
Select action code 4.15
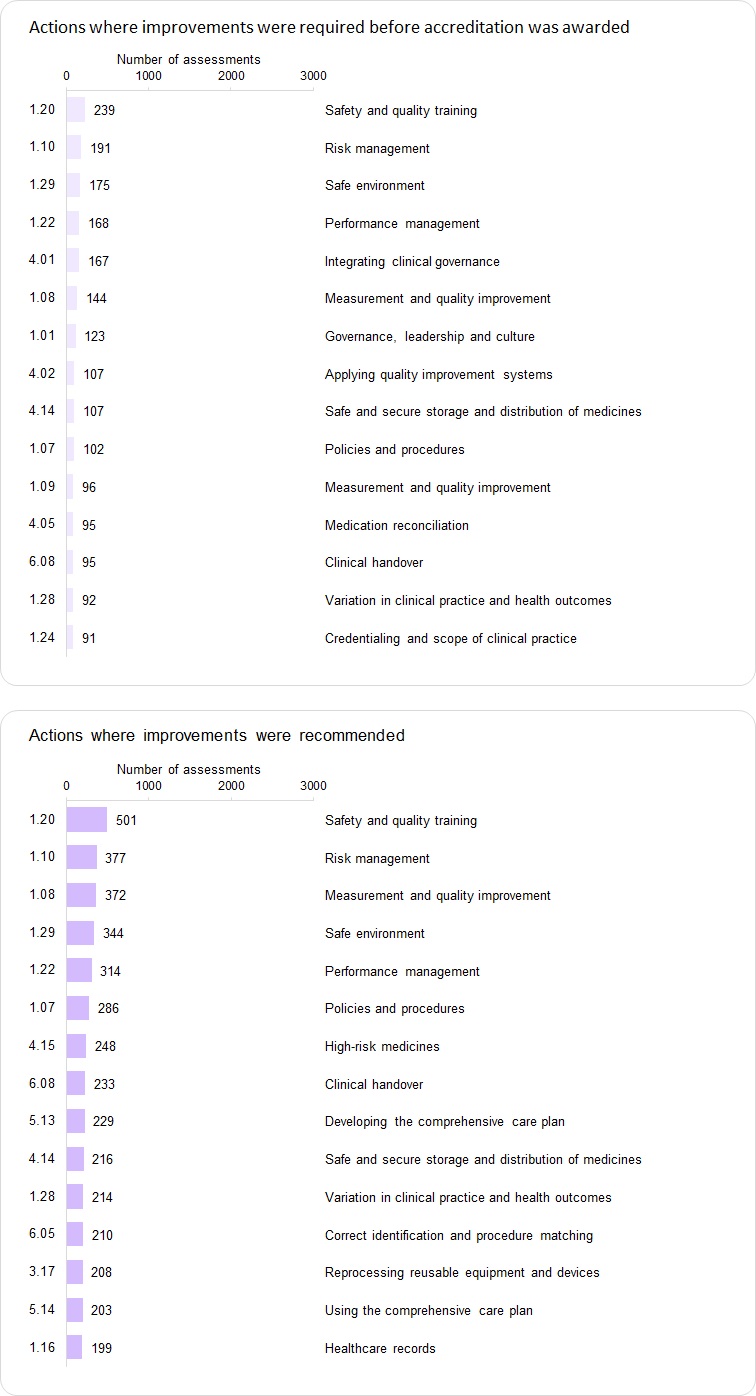pos(42,1046)
